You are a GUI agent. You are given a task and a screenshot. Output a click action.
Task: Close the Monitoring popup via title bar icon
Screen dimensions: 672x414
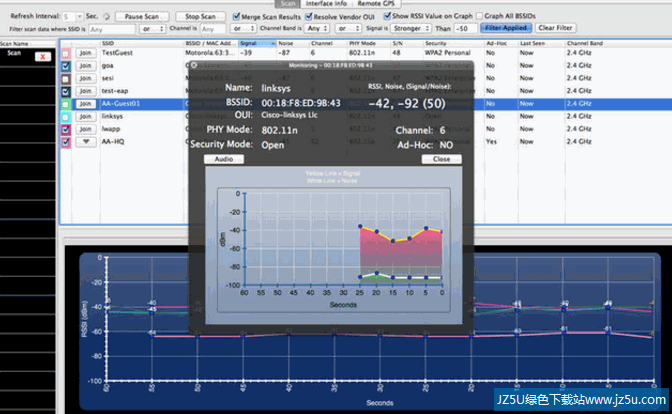pyautogui.click(x=196, y=64)
